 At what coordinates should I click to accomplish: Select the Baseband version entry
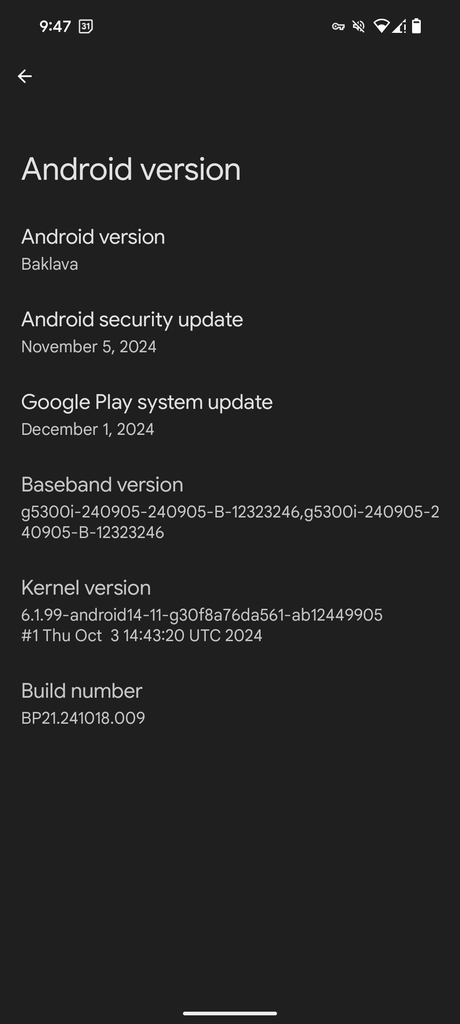[230, 507]
